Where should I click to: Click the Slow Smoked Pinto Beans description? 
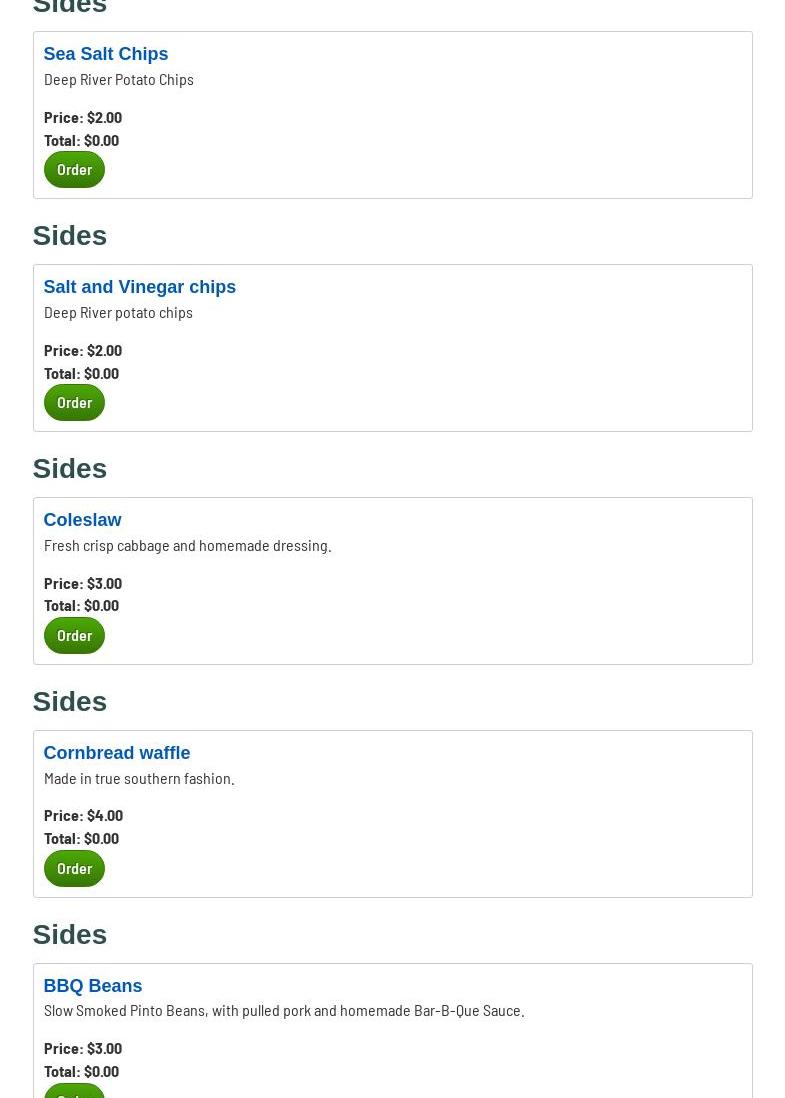click(283, 1010)
